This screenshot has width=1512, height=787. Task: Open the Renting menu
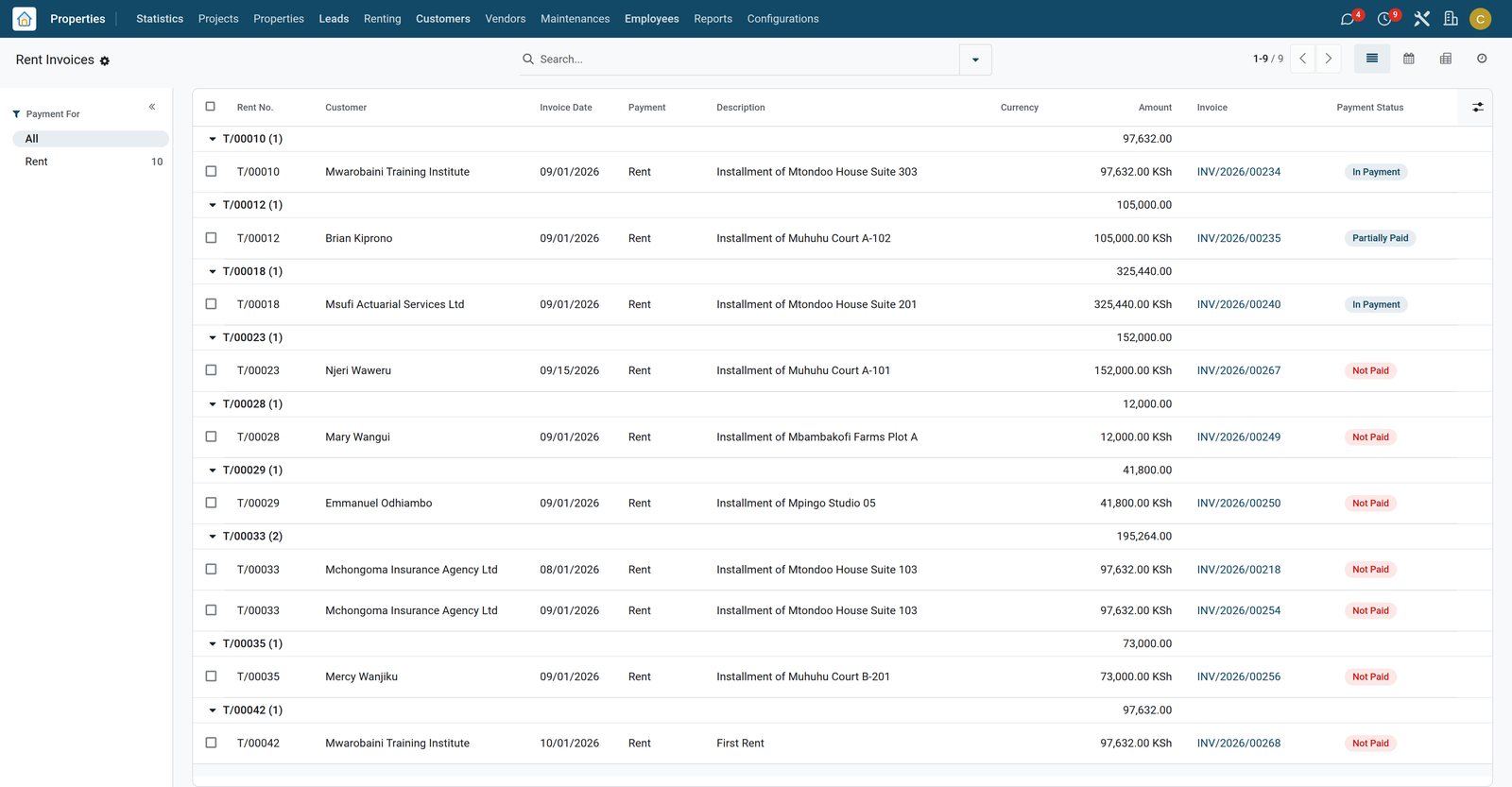click(x=383, y=19)
